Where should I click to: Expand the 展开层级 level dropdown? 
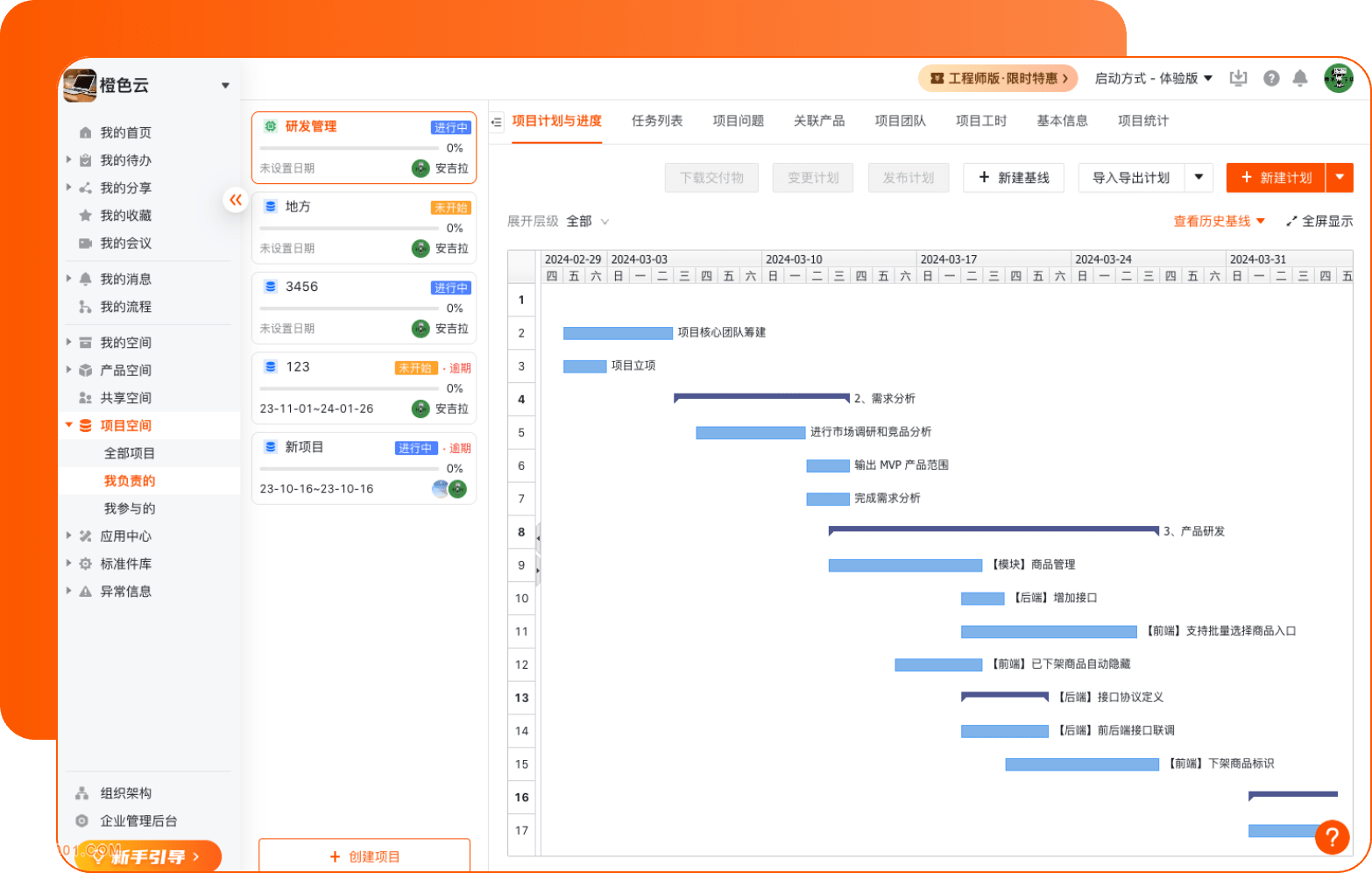(587, 222)
